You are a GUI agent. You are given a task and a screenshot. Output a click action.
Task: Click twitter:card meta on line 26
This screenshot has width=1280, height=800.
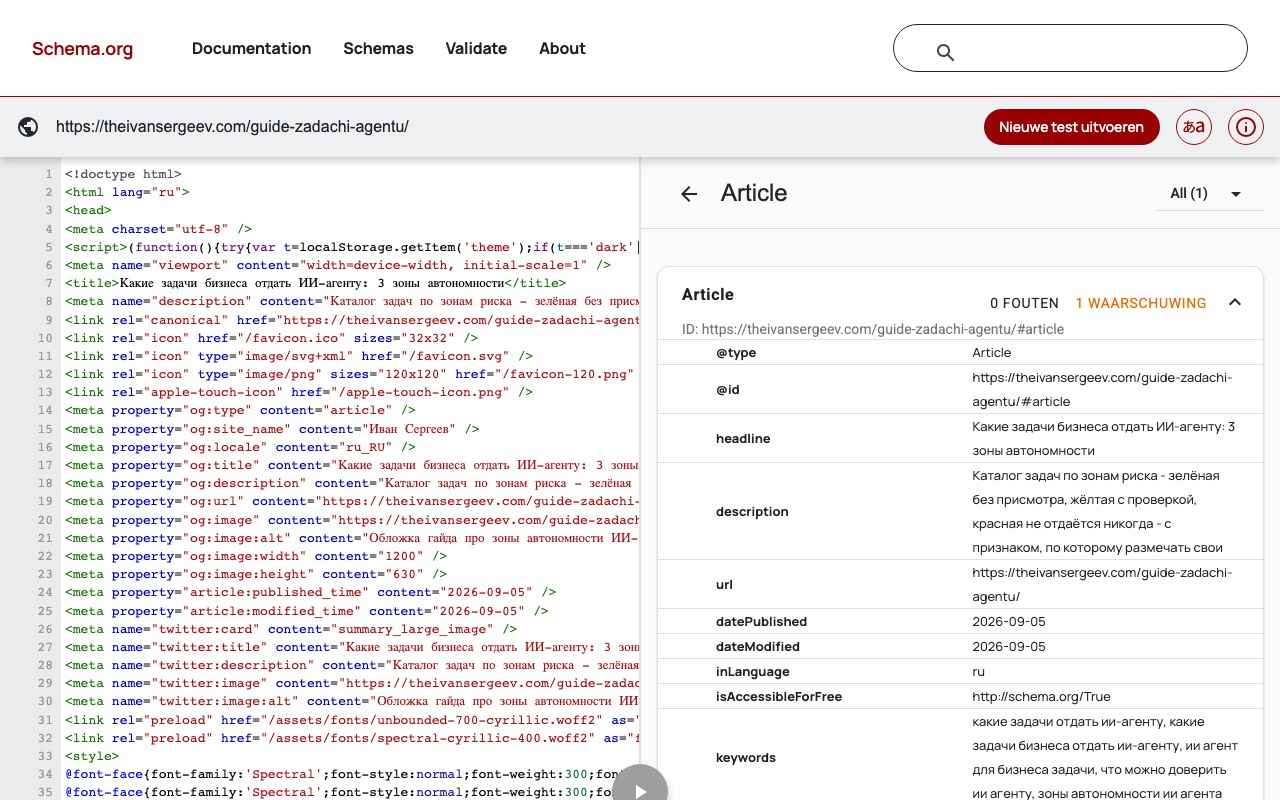[291, 629]
